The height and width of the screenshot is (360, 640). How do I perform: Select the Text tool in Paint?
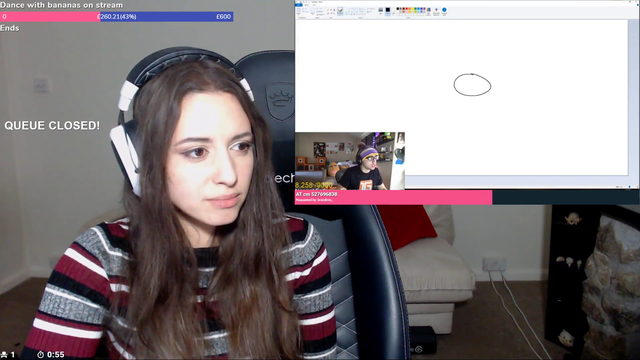(334, 10)
